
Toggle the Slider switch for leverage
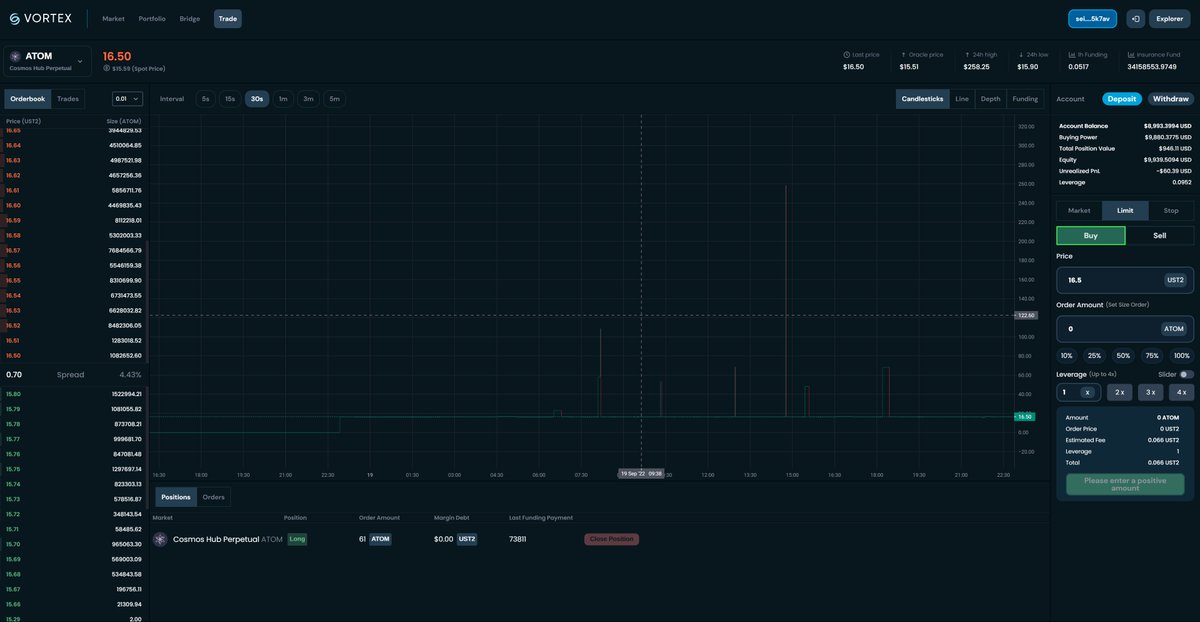click(1186, 374)
